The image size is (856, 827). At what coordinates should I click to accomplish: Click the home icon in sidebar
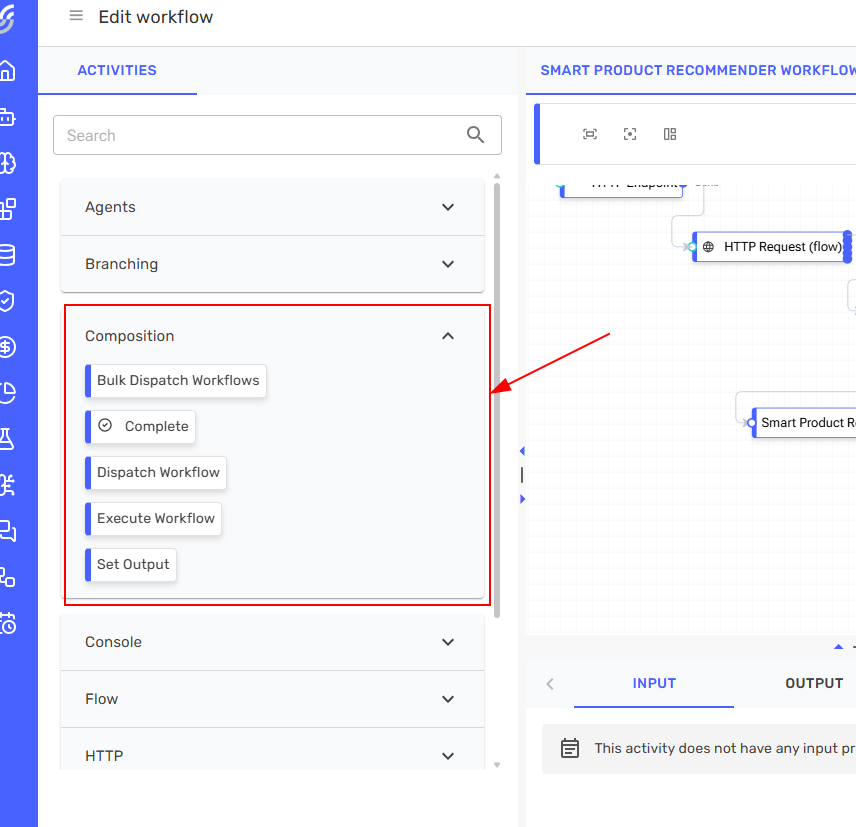click(x=7, y=71)
